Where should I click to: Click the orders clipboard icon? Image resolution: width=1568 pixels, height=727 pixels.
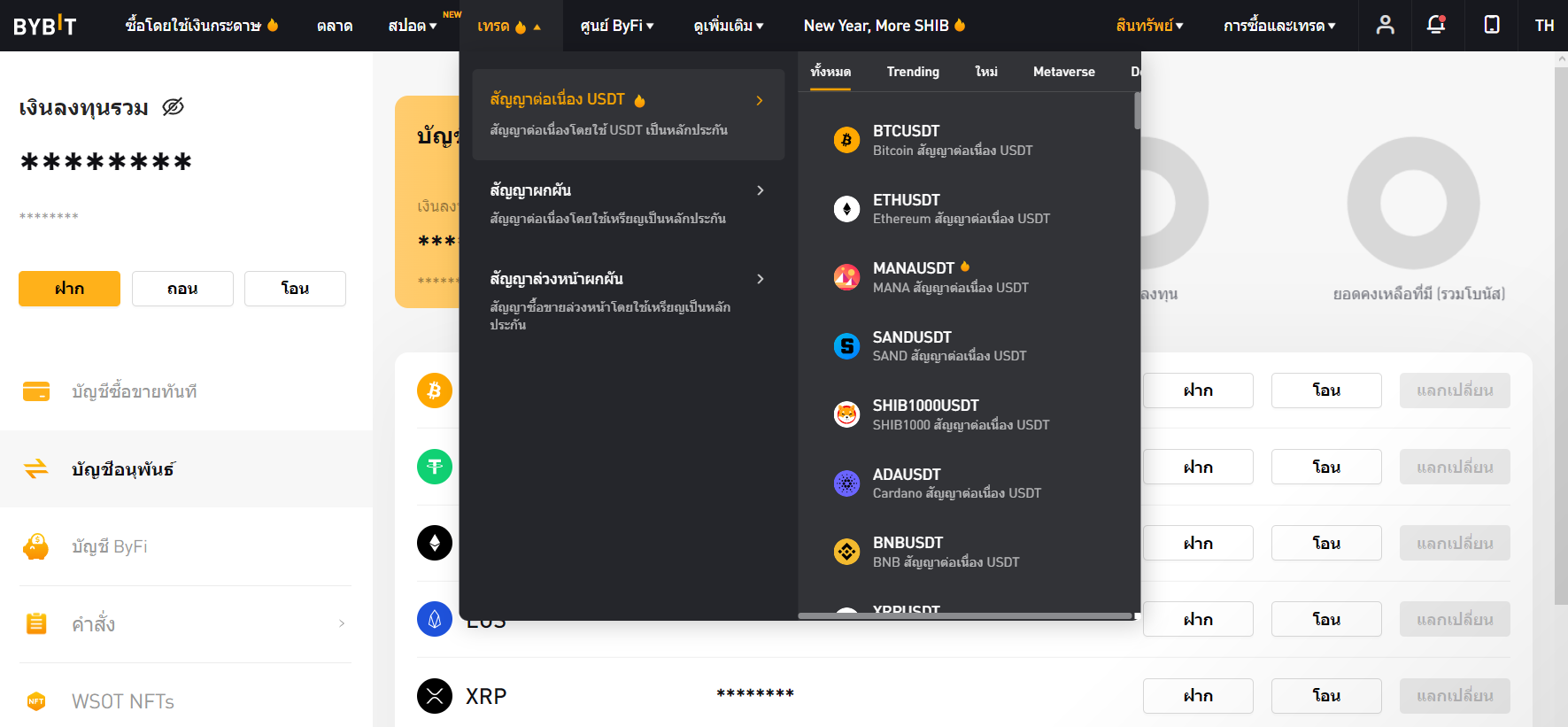36,623
